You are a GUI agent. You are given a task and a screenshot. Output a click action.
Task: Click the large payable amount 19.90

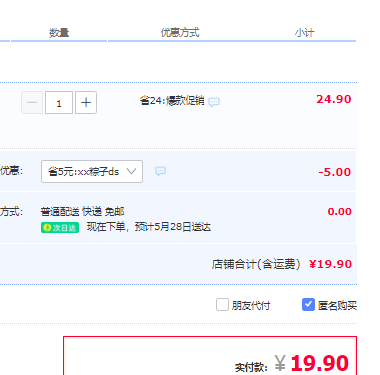pyautogui.click(x=320, y=363)
